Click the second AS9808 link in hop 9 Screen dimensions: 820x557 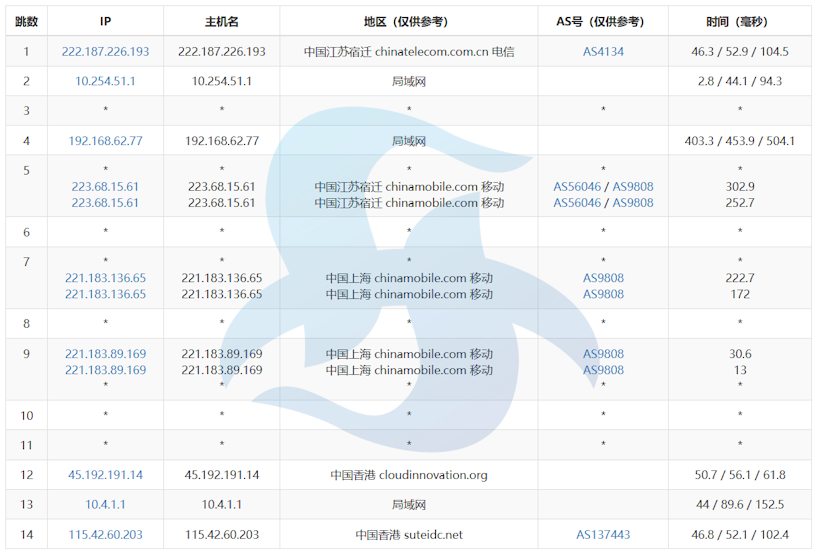coord(603,370)
